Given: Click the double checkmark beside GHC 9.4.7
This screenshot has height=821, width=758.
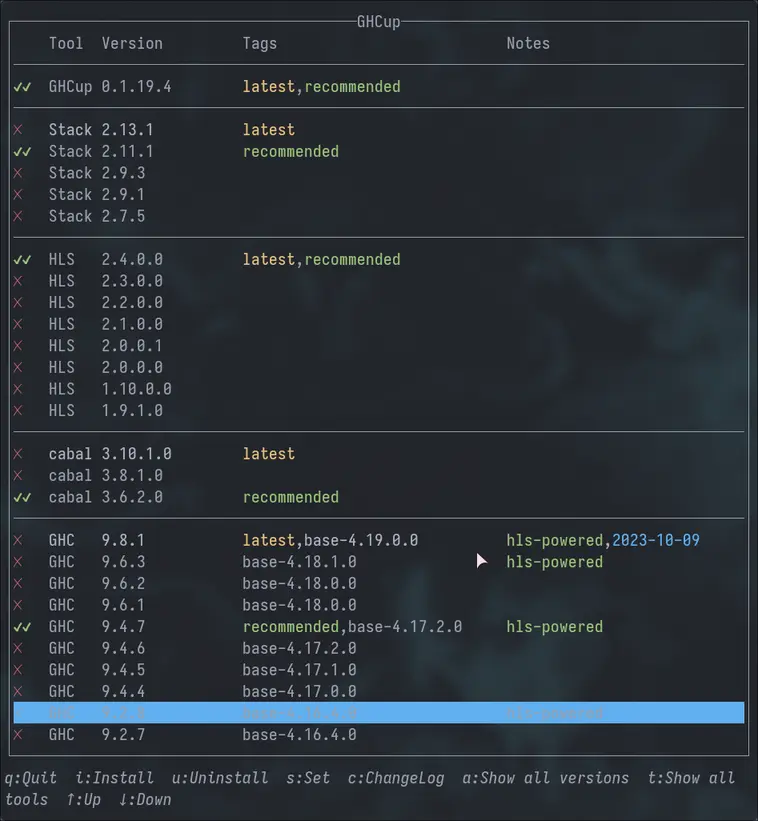Looking at the screenshot, I should (22, 627).
